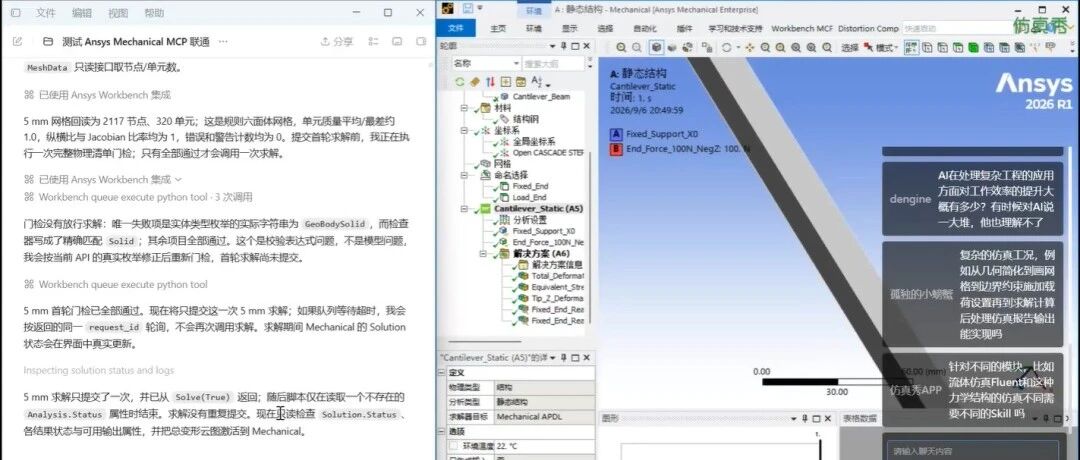
Task: Collapse the 定义 section in details panel
Action: click(442, 373)
